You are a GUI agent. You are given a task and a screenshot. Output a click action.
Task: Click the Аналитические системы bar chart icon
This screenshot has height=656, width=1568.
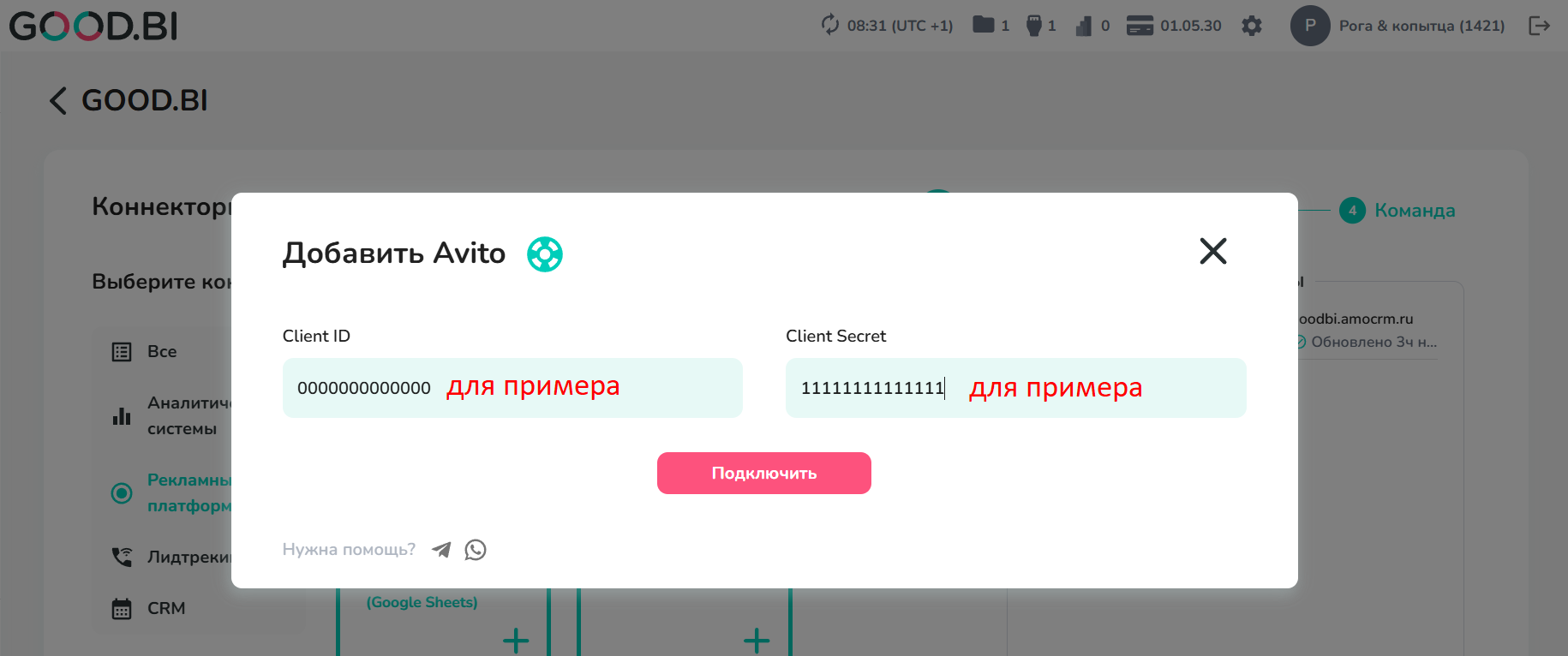[x=122, y=416]
